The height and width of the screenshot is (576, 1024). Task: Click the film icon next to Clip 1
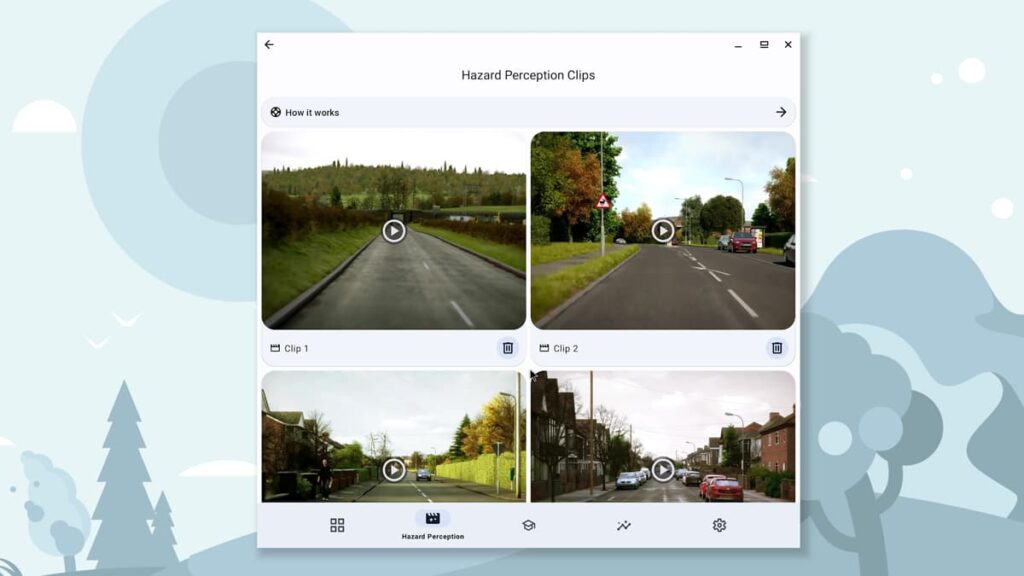coord(275,348)
